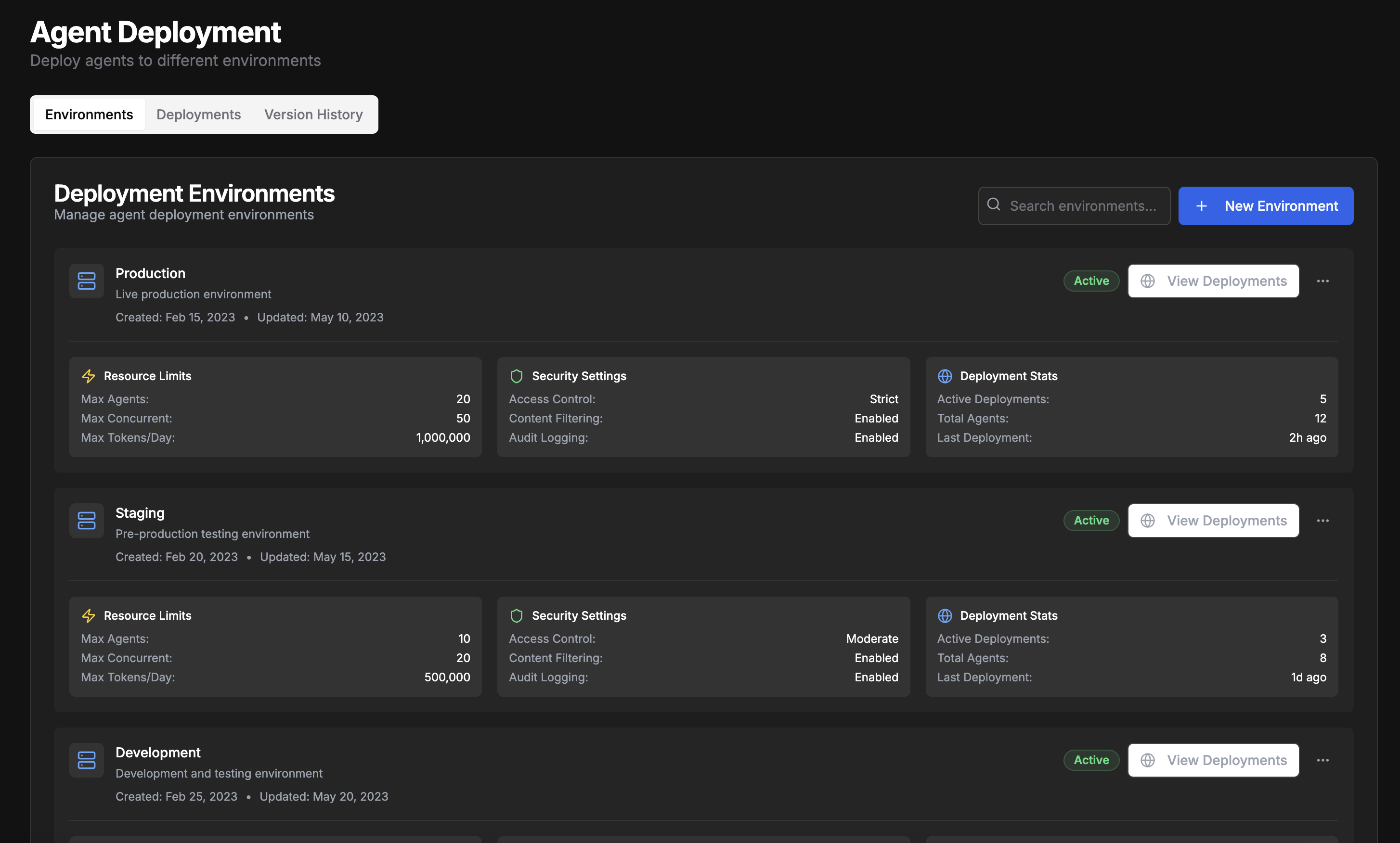Open the options menu for Staging environment
Viewport: 1400px width, 843px height.
pyautogui.click(x=1323, y=520)
